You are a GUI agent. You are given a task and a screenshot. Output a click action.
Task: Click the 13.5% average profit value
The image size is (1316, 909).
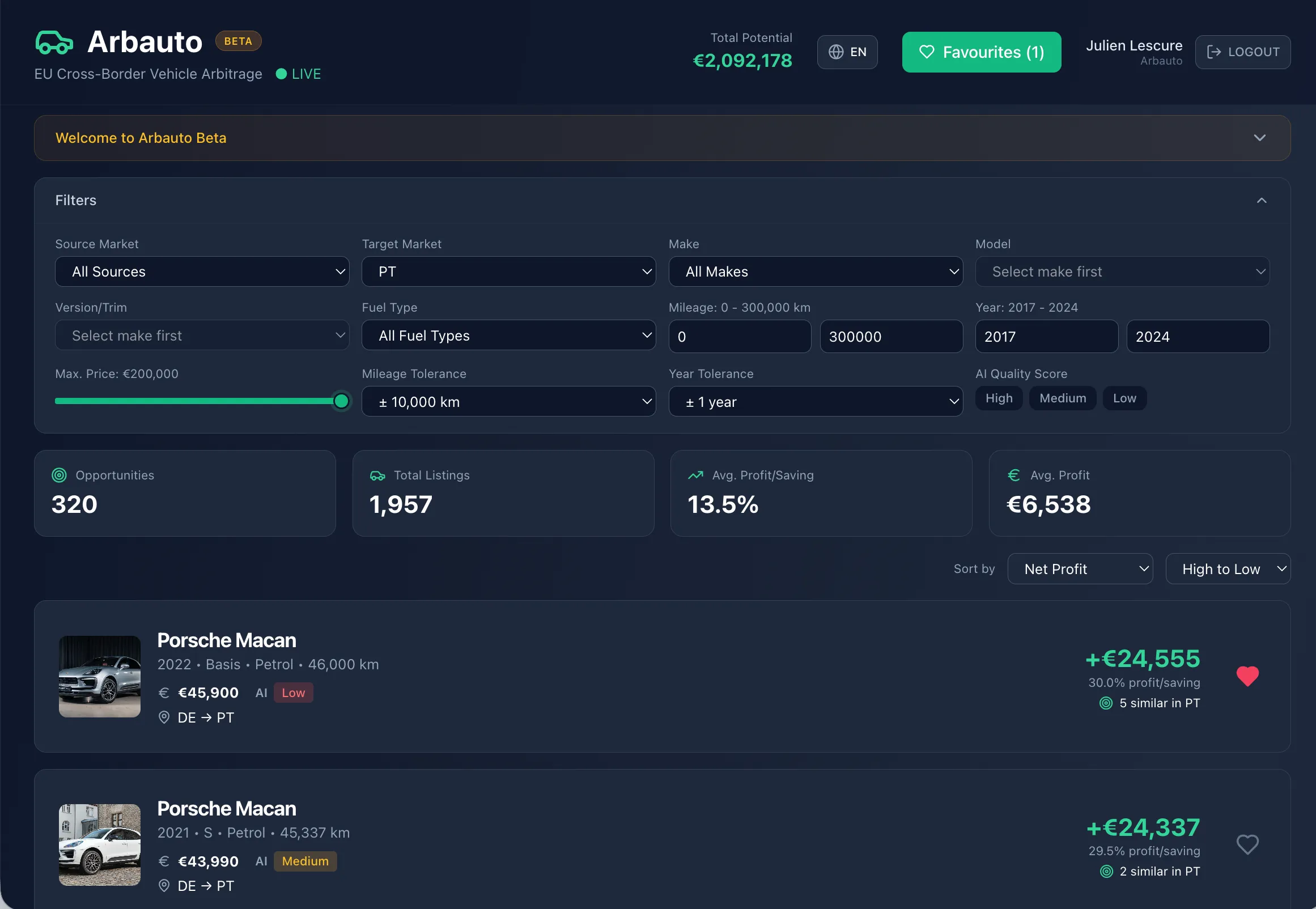tap(723, 504)
